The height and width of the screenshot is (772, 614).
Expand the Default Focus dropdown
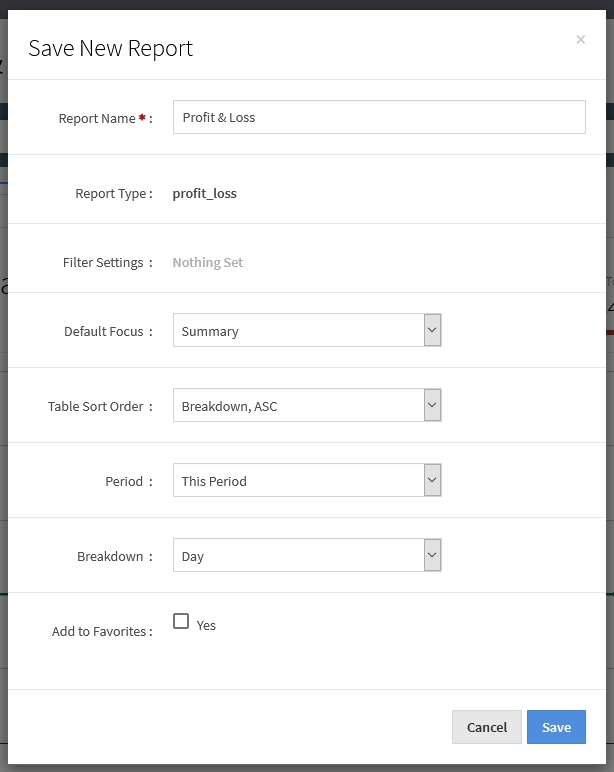tap(306, 331)
